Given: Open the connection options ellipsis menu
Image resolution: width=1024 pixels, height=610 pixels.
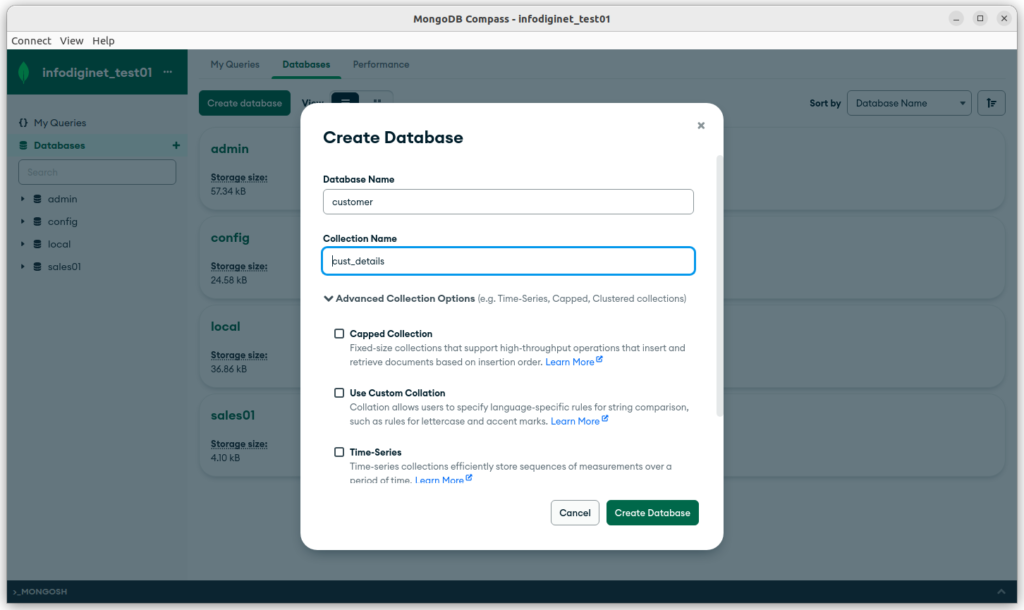Looking at the screenshot, I should (168, 72).
